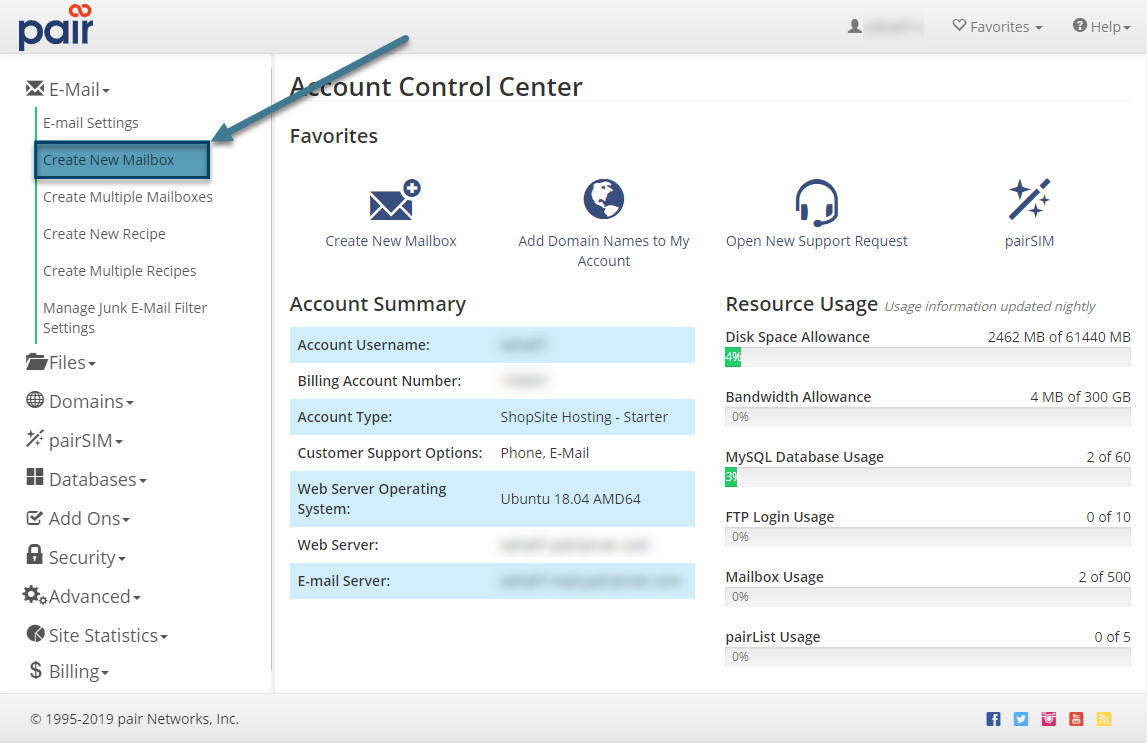Click the E-Mail envelope icon in sidebar
Viewport: 1147px width, 743px height.
point(34,88)
